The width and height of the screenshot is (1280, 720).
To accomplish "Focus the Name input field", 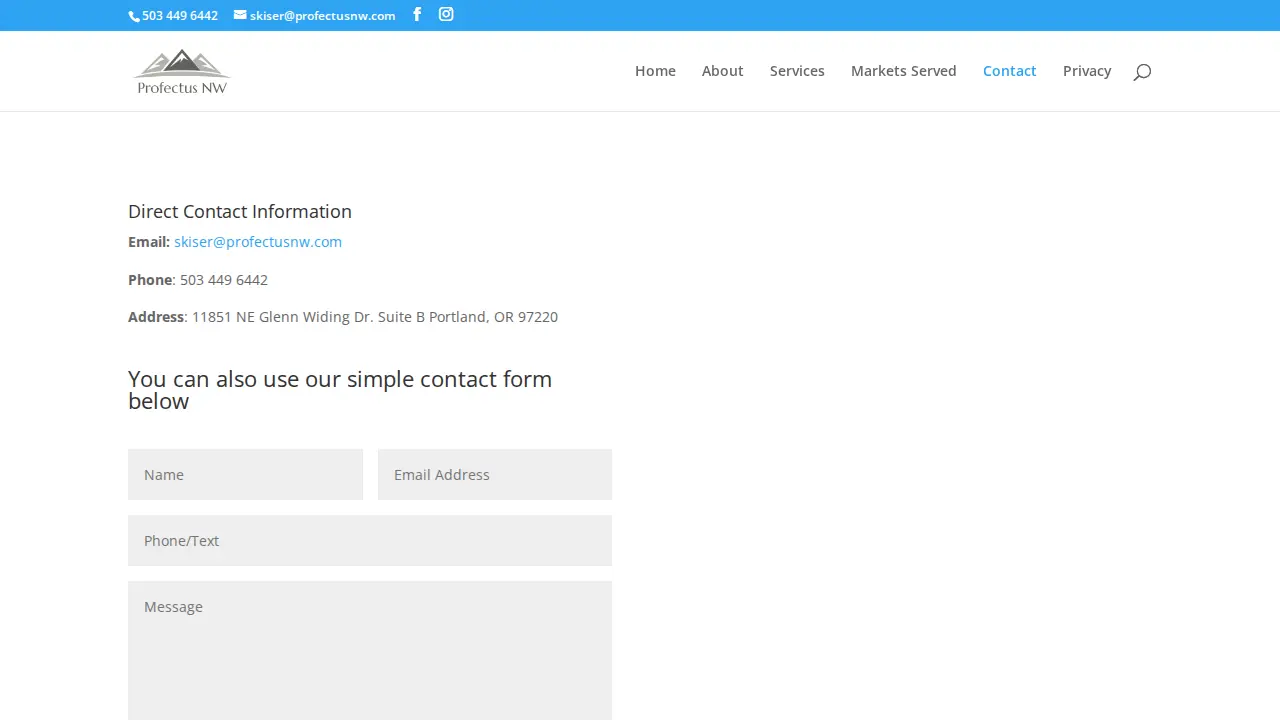I will tap(245, 474).
